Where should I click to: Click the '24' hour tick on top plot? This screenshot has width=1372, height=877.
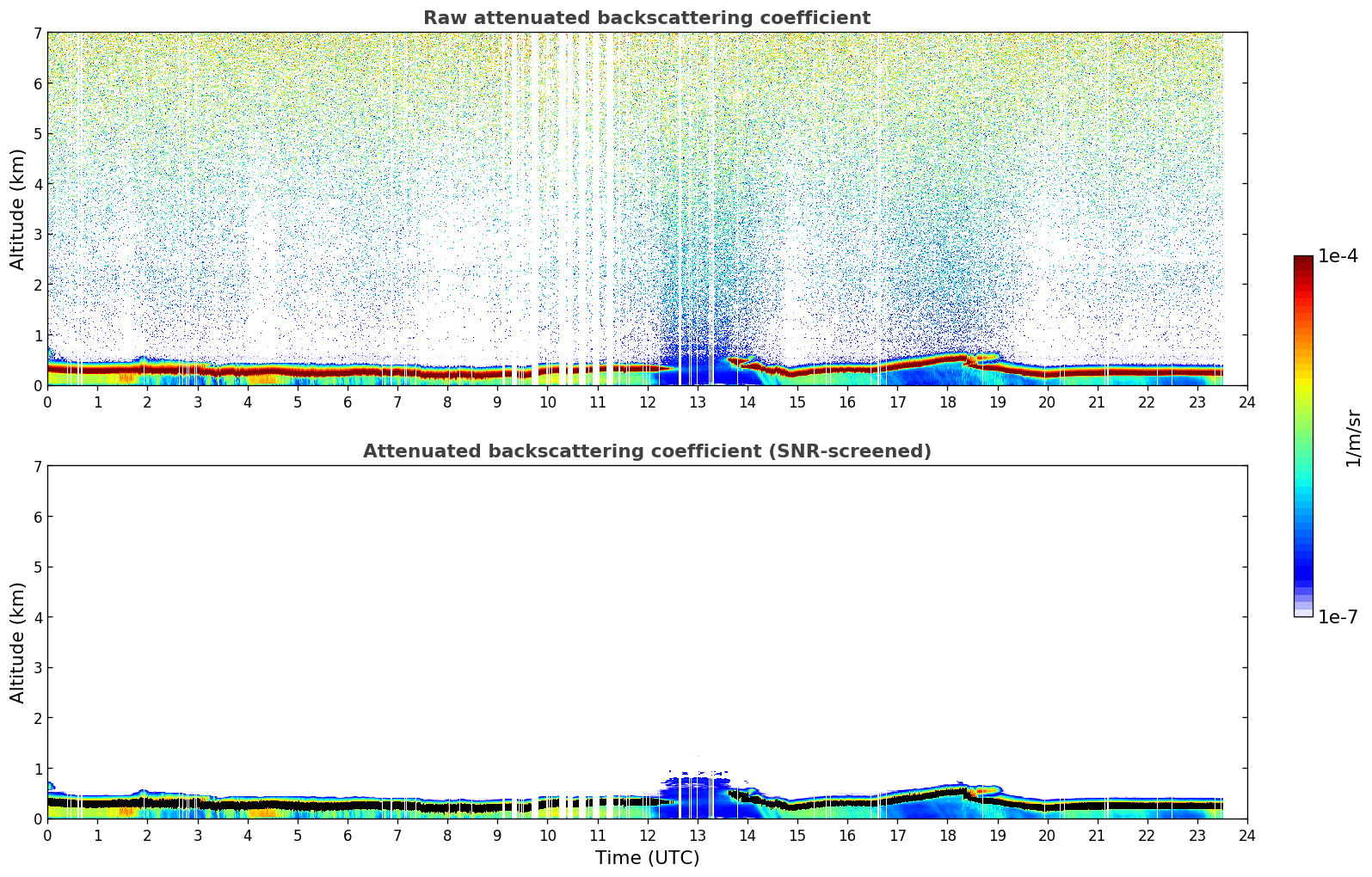1246,402
